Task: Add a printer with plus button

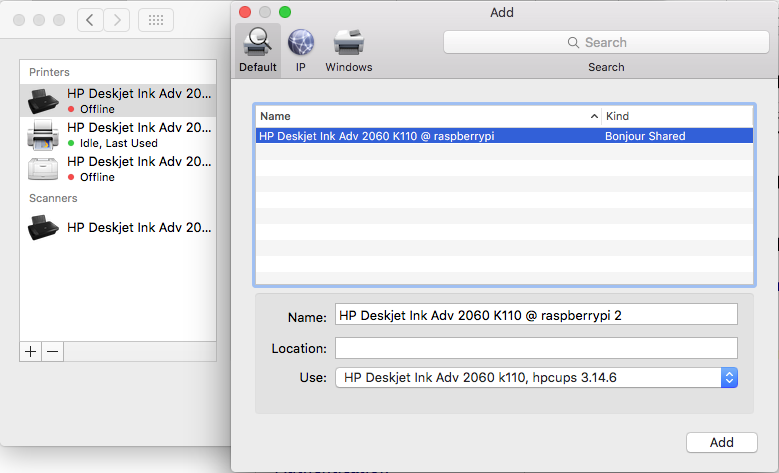Action: tap(30, 352)
